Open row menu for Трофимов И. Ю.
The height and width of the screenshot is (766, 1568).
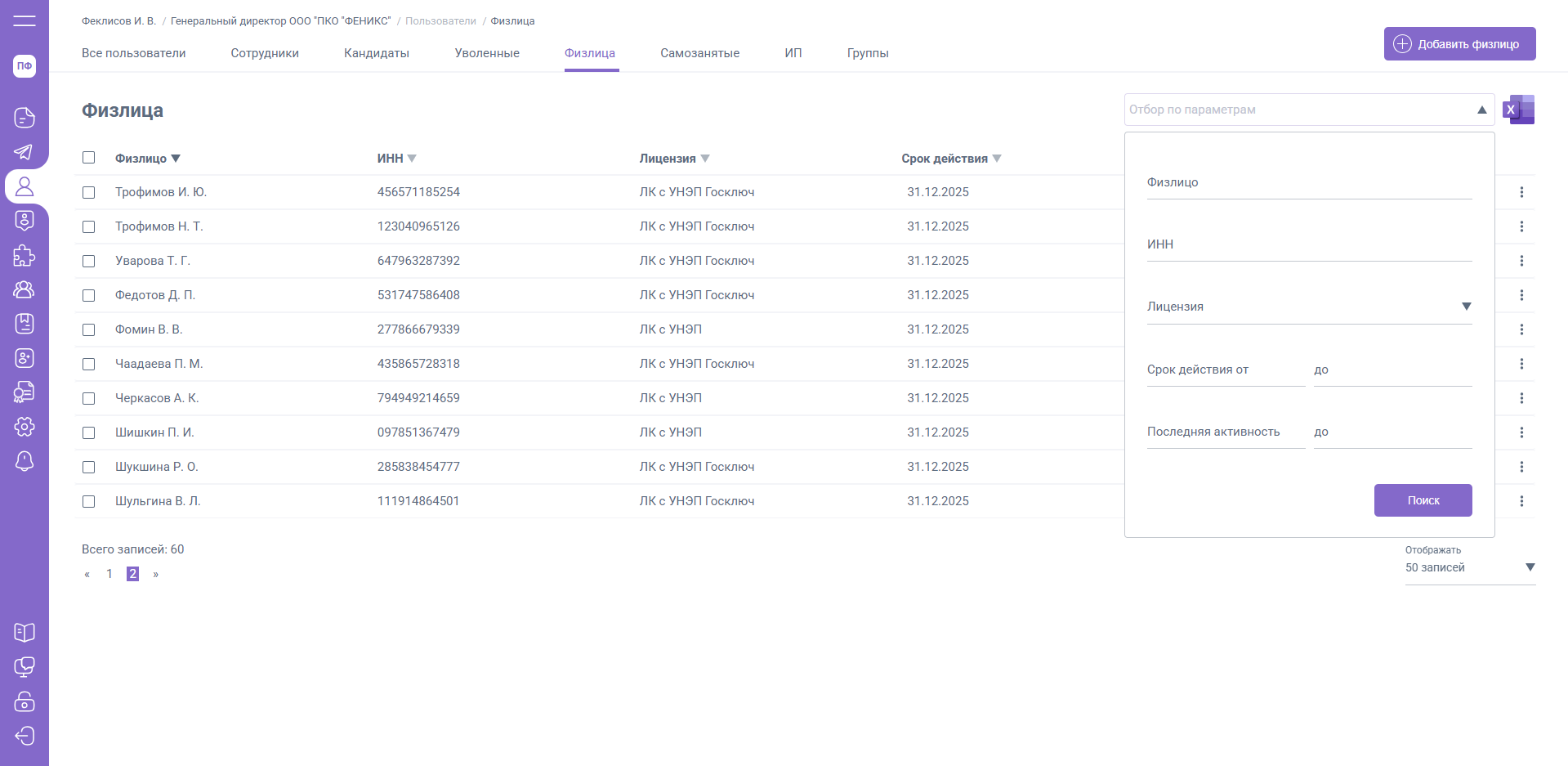point(1521,192)
